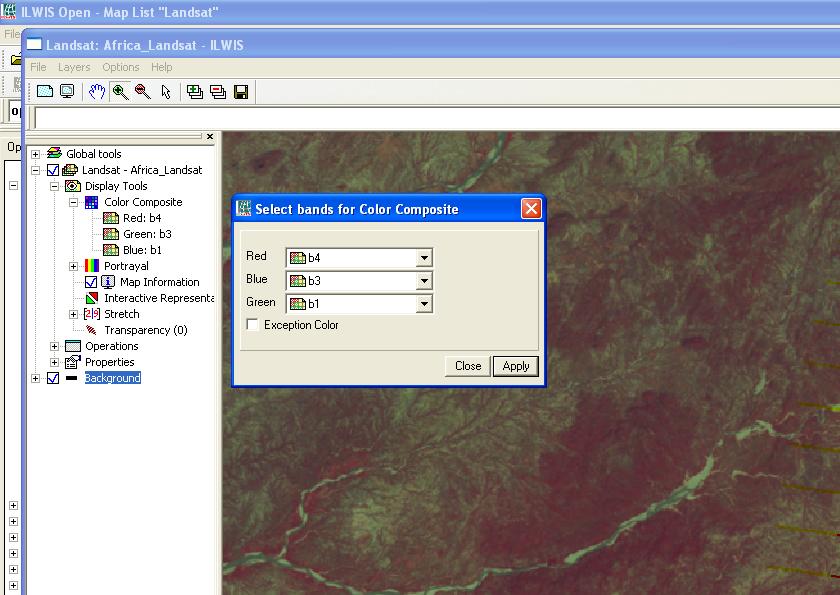The width and height of the screenshot is (840, 595).
Task: Save the map view with floppy icon
Action: pyautogui.click(x=241, y=92)
